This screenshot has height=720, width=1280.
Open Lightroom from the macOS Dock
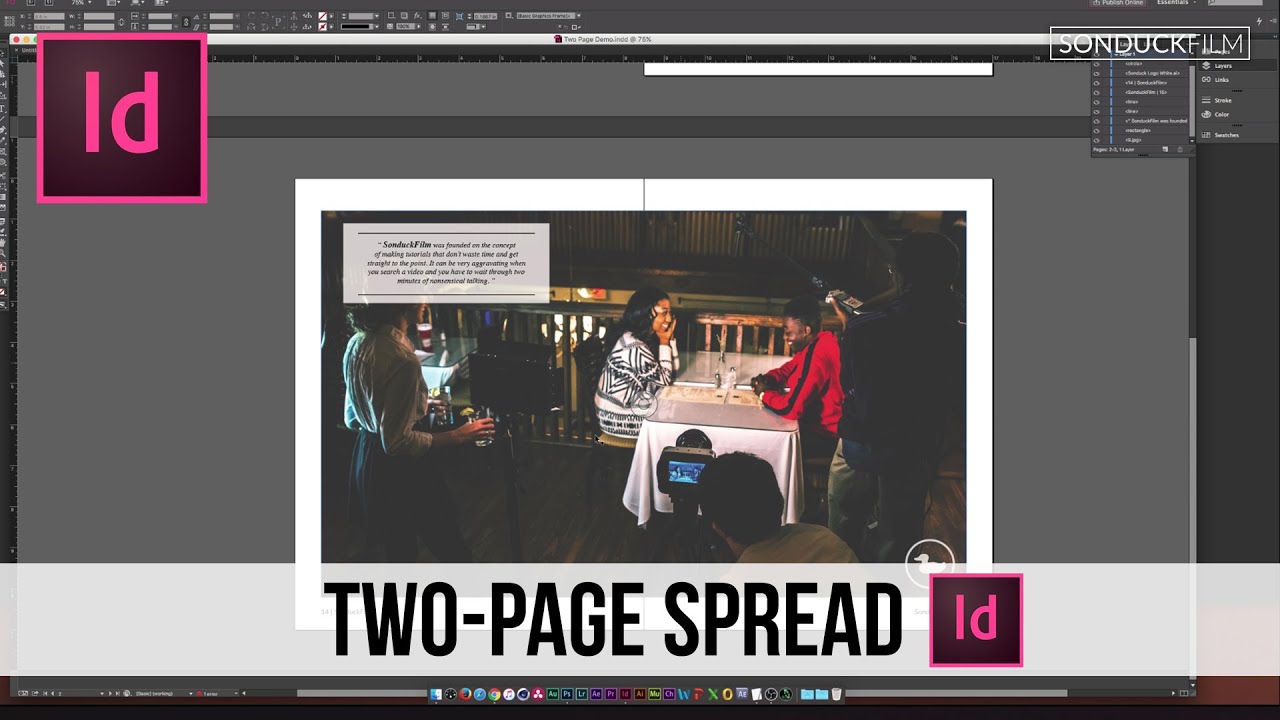click(582, 694)
